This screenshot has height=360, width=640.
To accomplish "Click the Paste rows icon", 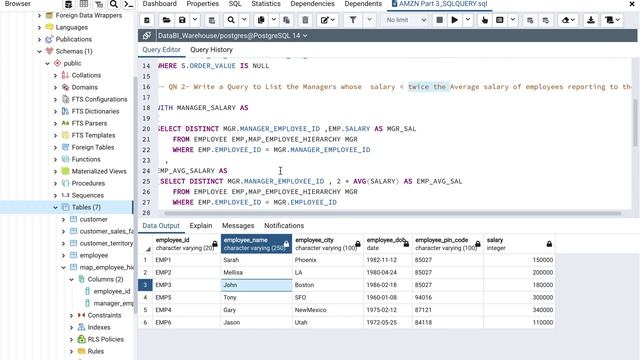I will (x=287, y=20).
